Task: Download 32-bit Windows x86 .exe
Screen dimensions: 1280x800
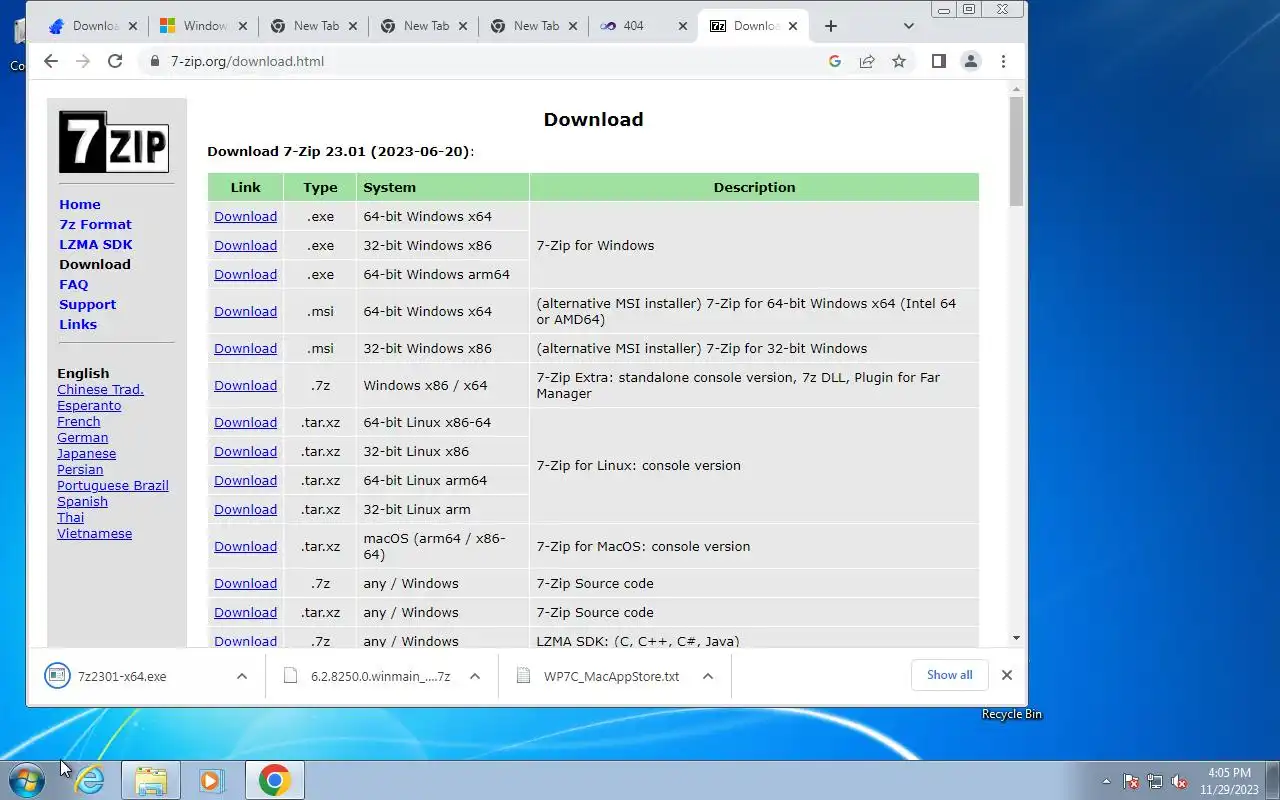Action: [245, 245]
